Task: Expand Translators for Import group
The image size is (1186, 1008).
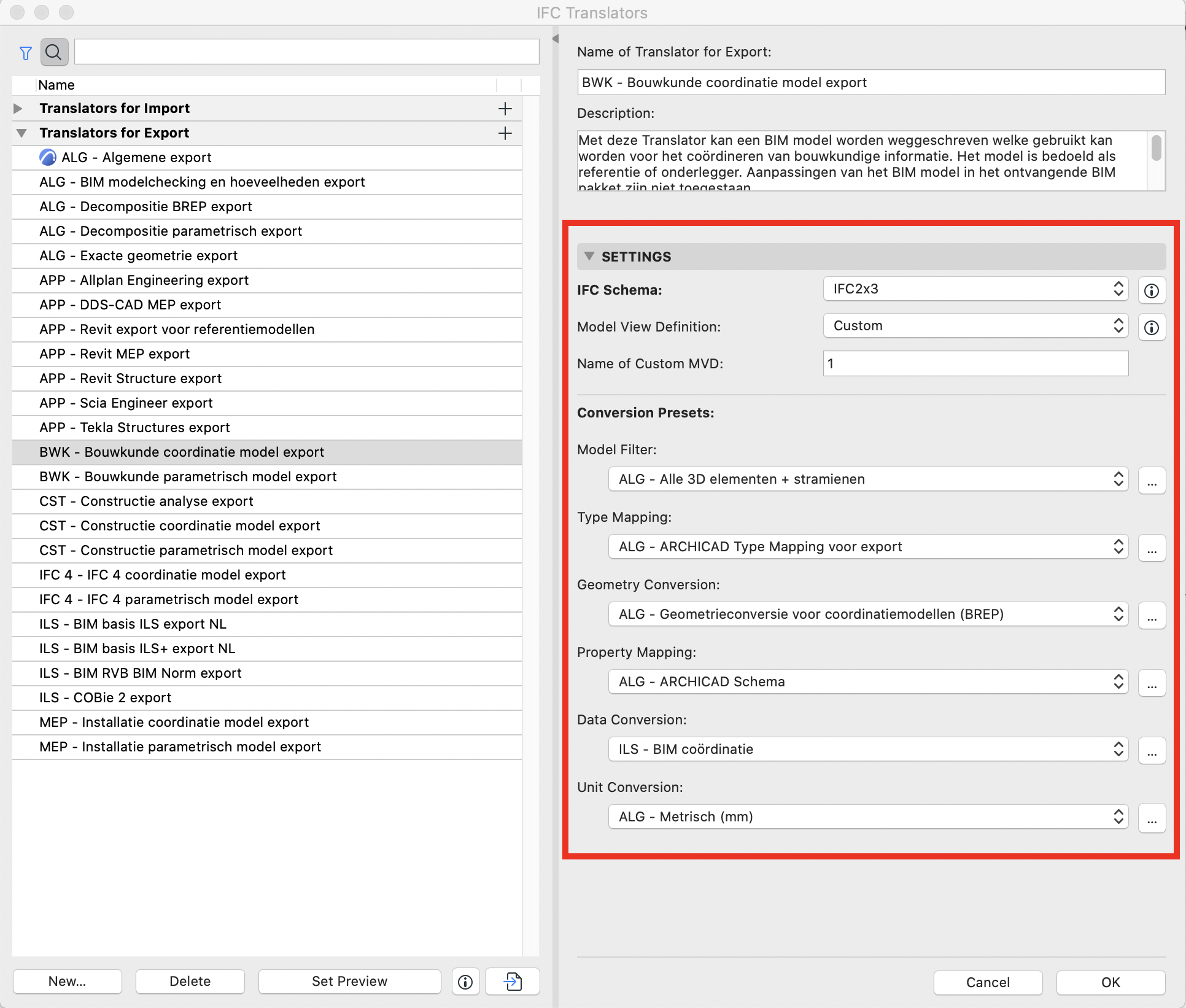Action: click(18, 109)
